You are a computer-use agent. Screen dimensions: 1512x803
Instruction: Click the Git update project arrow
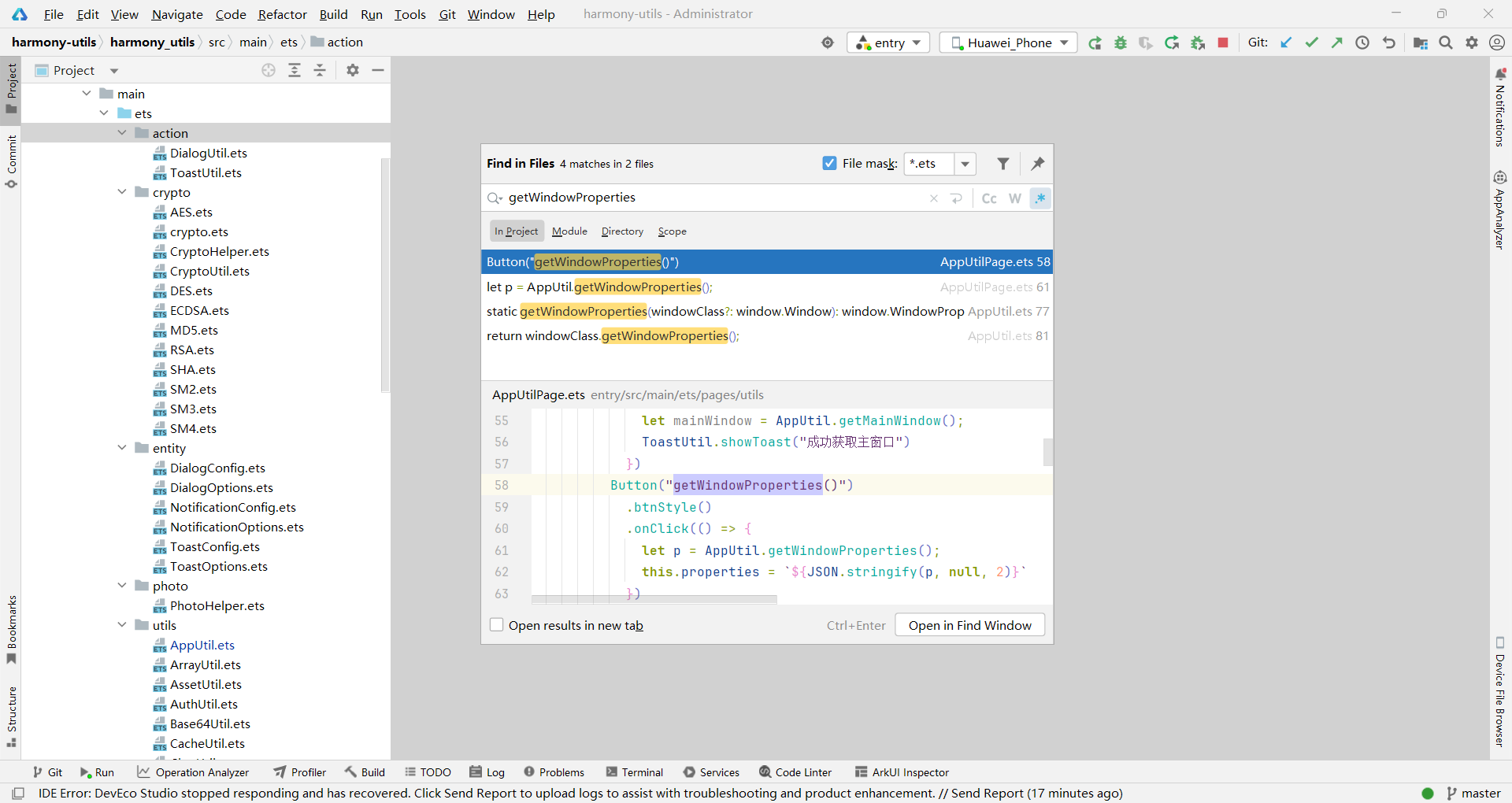pos(1286,43)
